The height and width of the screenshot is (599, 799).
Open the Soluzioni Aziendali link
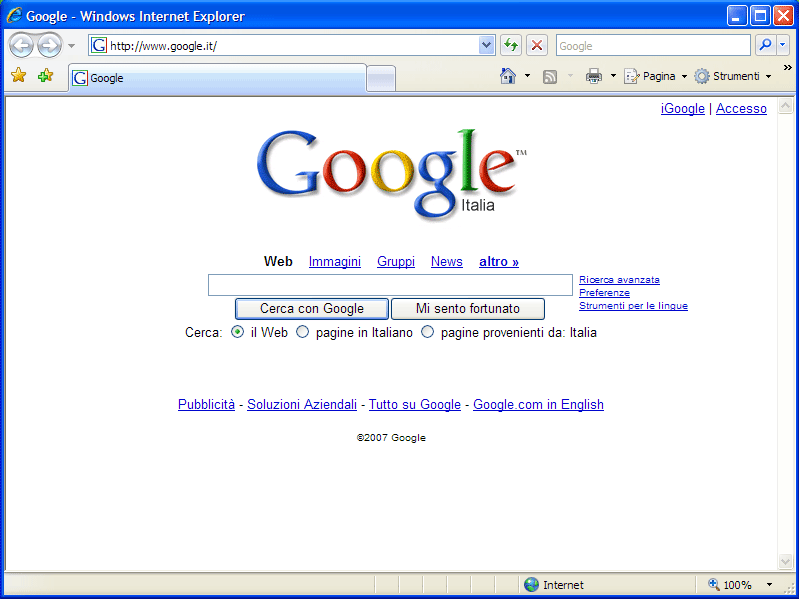pos(302,404)
